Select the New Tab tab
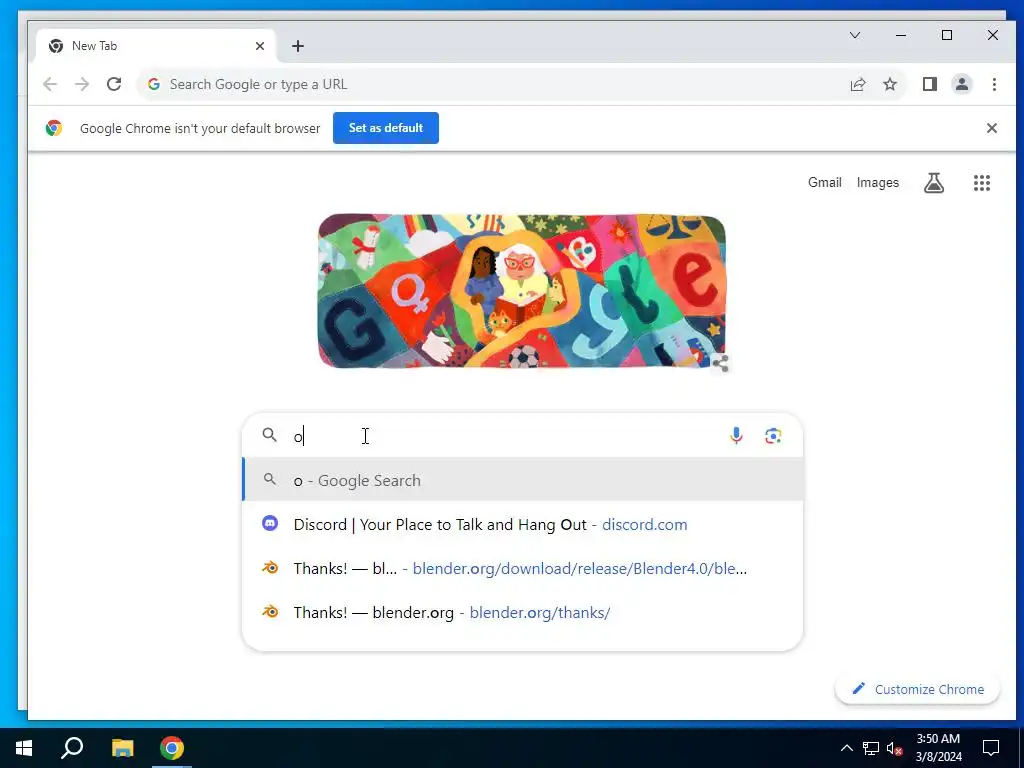This screenshot has width=1024, height=768. 157,46
